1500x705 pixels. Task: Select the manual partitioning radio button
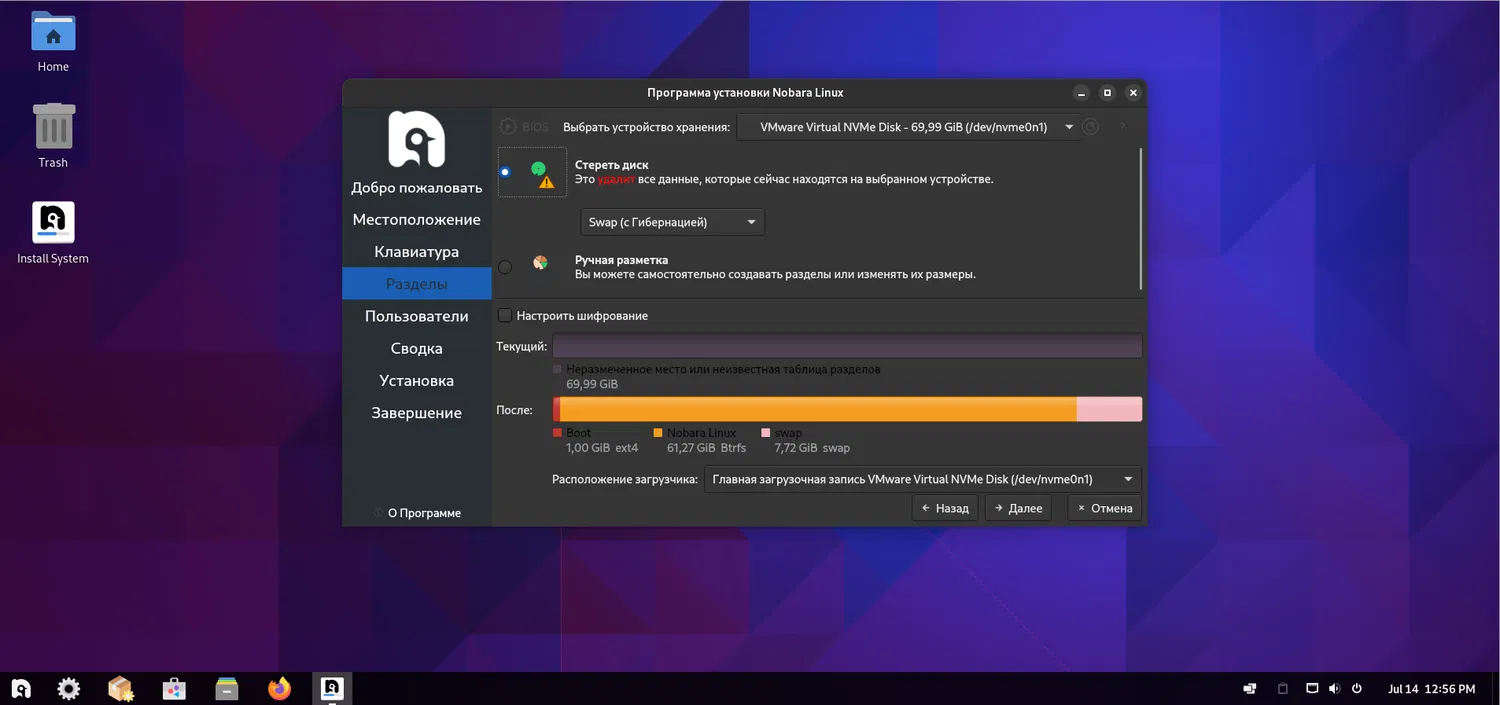click(x=505, y=267)
